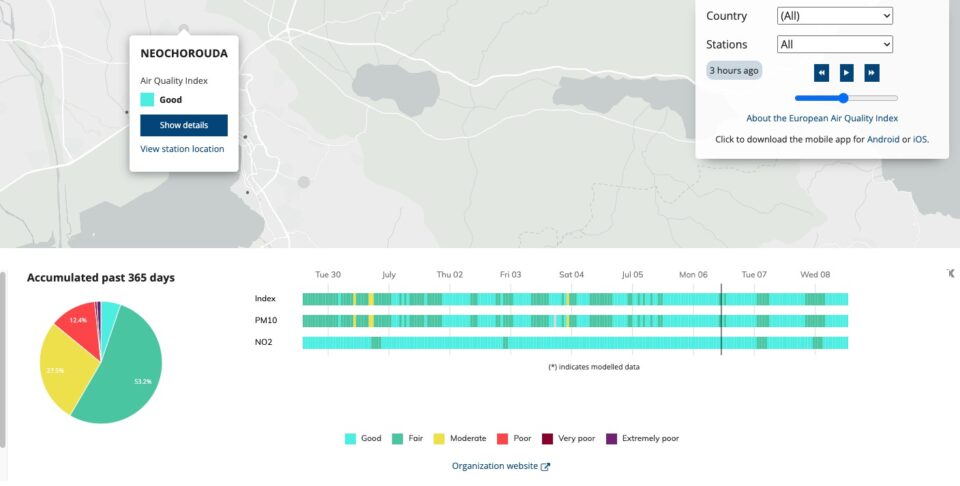Click the Poor color swatch in legend

(503, 439)
